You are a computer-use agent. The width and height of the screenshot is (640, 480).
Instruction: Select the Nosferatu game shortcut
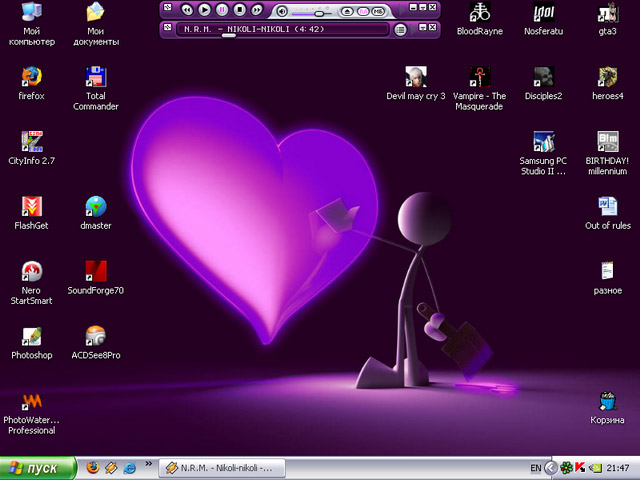(x=543, y=19)
